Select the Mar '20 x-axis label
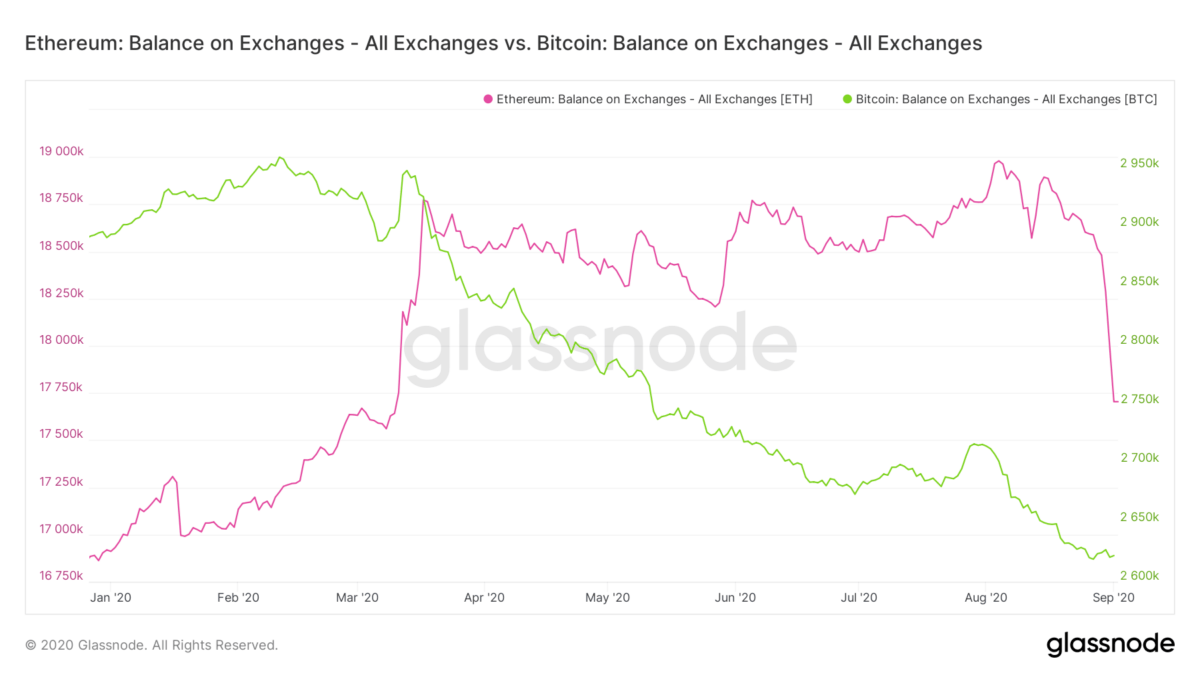This screenshot has height=675, width=1200. tap(357, 597)
